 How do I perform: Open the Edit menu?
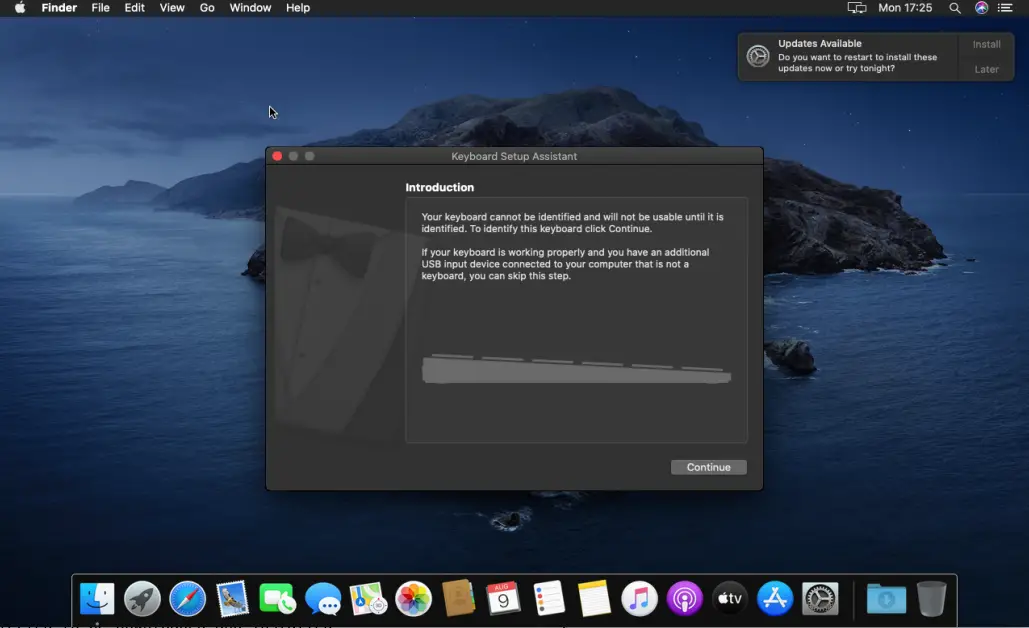tap(135, 8)
